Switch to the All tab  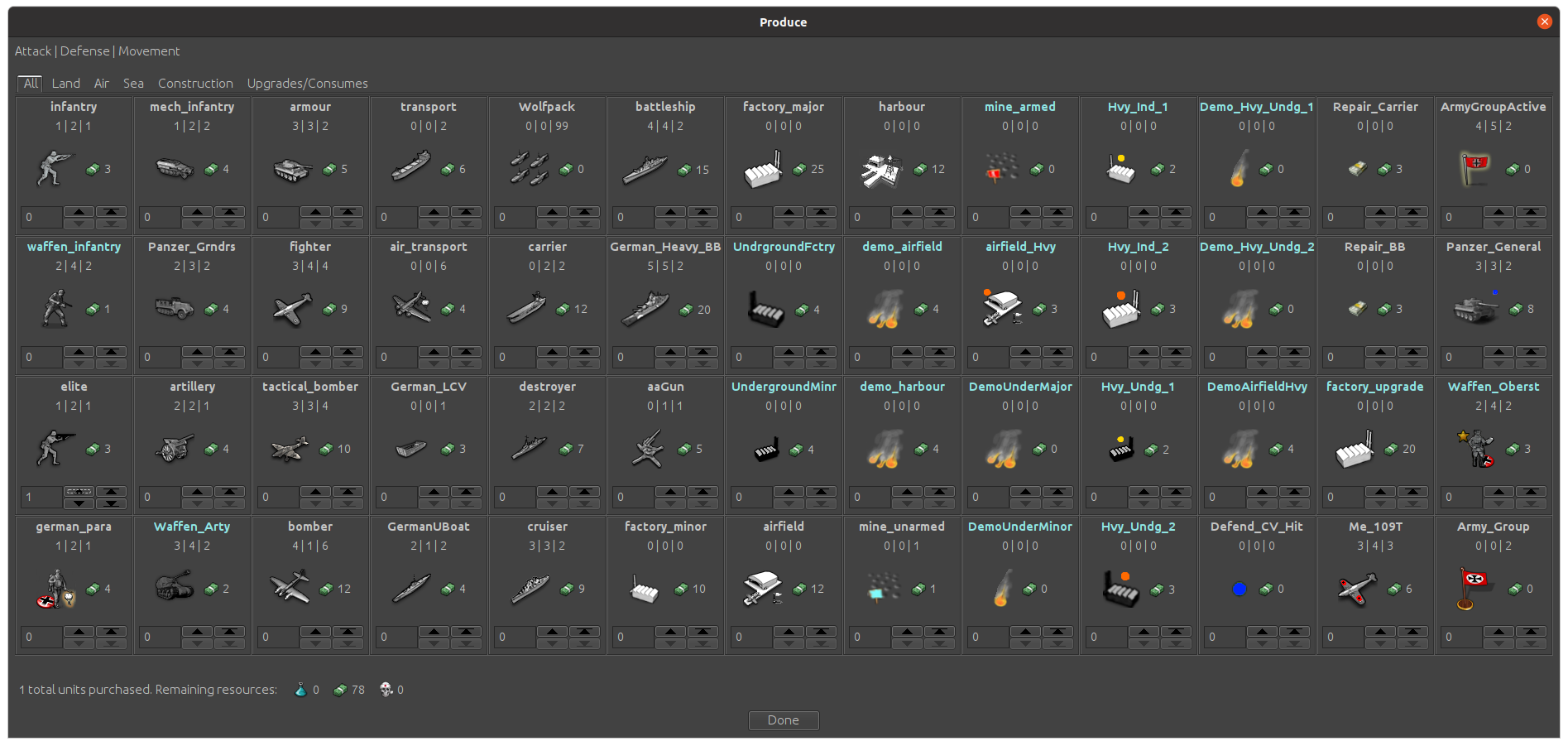pyautogui.click(x=31, y=83)
